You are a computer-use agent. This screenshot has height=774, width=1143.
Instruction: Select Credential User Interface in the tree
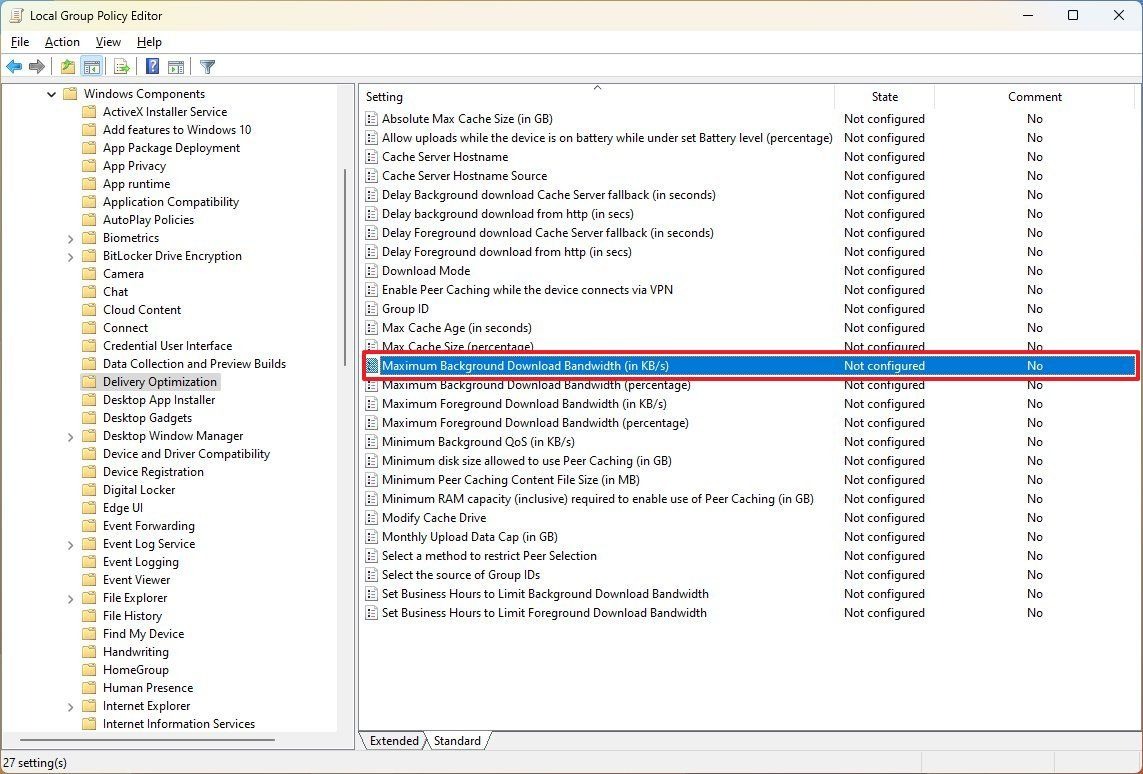[167, 346]
